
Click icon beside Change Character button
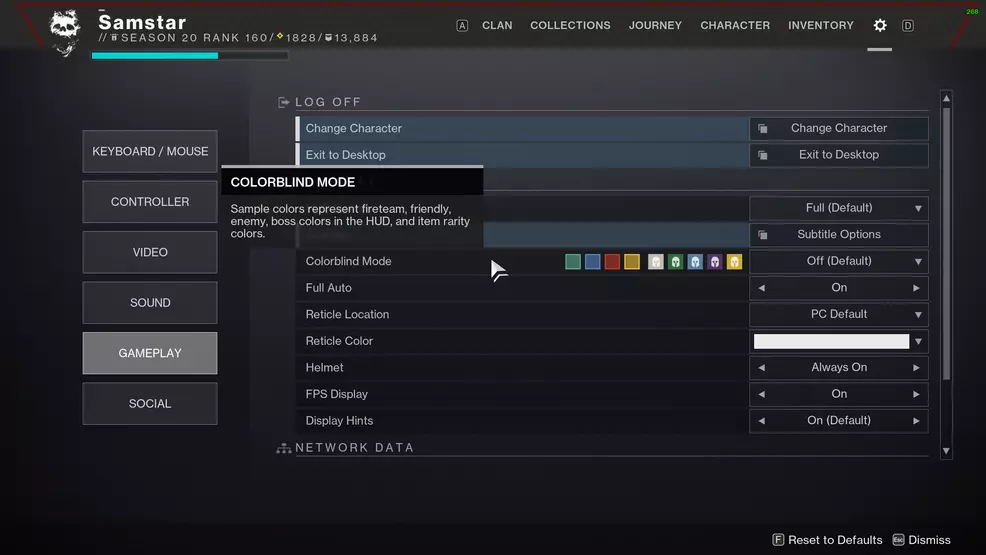(763, 129)
